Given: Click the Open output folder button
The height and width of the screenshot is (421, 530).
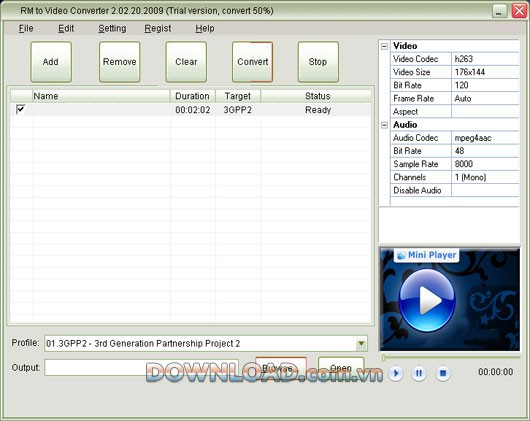Looking at the screenshot, I should 341,367.
